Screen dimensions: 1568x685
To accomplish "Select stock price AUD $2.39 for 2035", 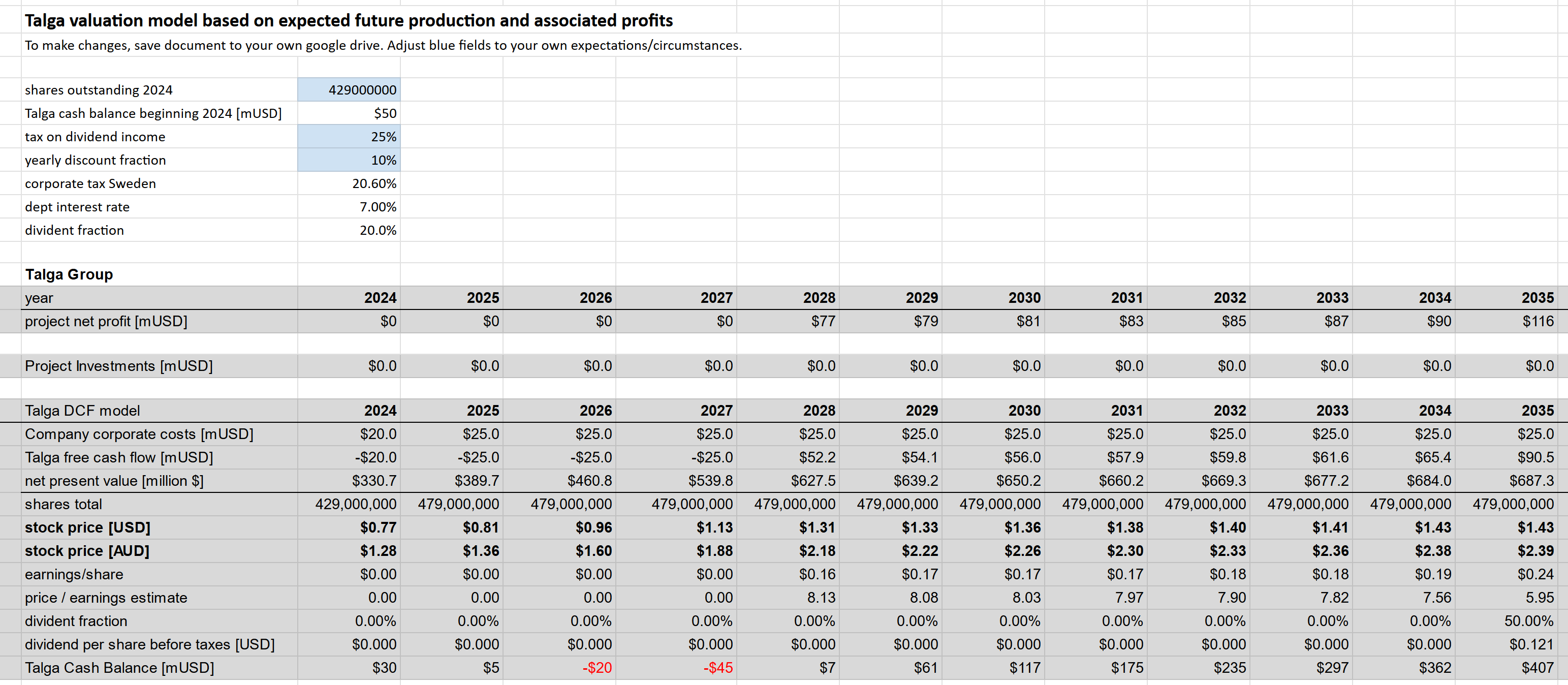I will point(1506,551).
